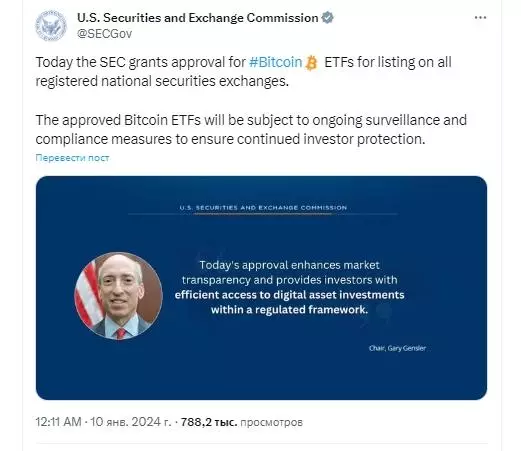Click the 12:11 AM timestamp
Image resolution: width=521 pixels, height=451 pixels.
(x=58, y=422)
